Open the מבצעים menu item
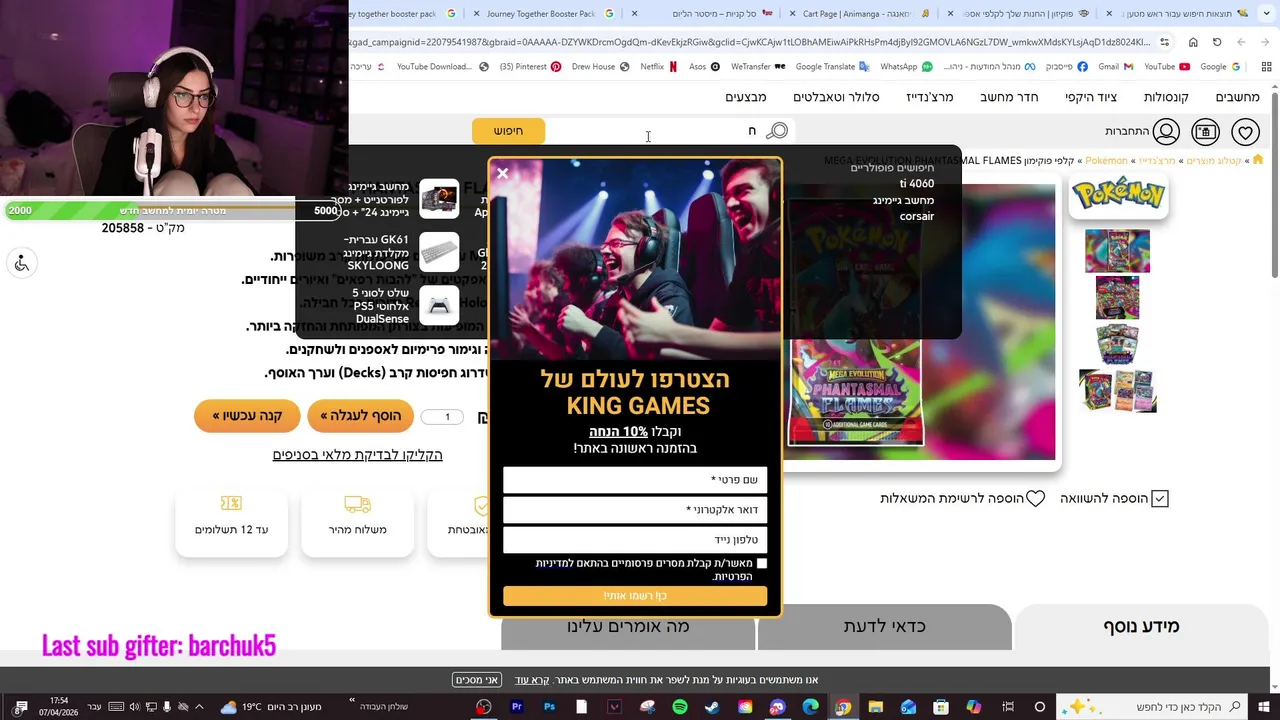1280x720 pixels. tap(746, 97)
